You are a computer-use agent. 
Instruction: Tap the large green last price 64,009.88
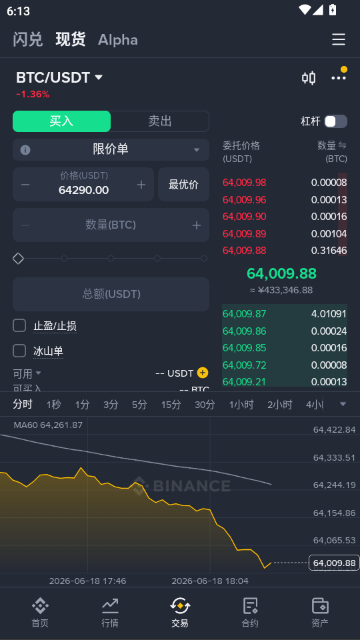click(281, 273)
